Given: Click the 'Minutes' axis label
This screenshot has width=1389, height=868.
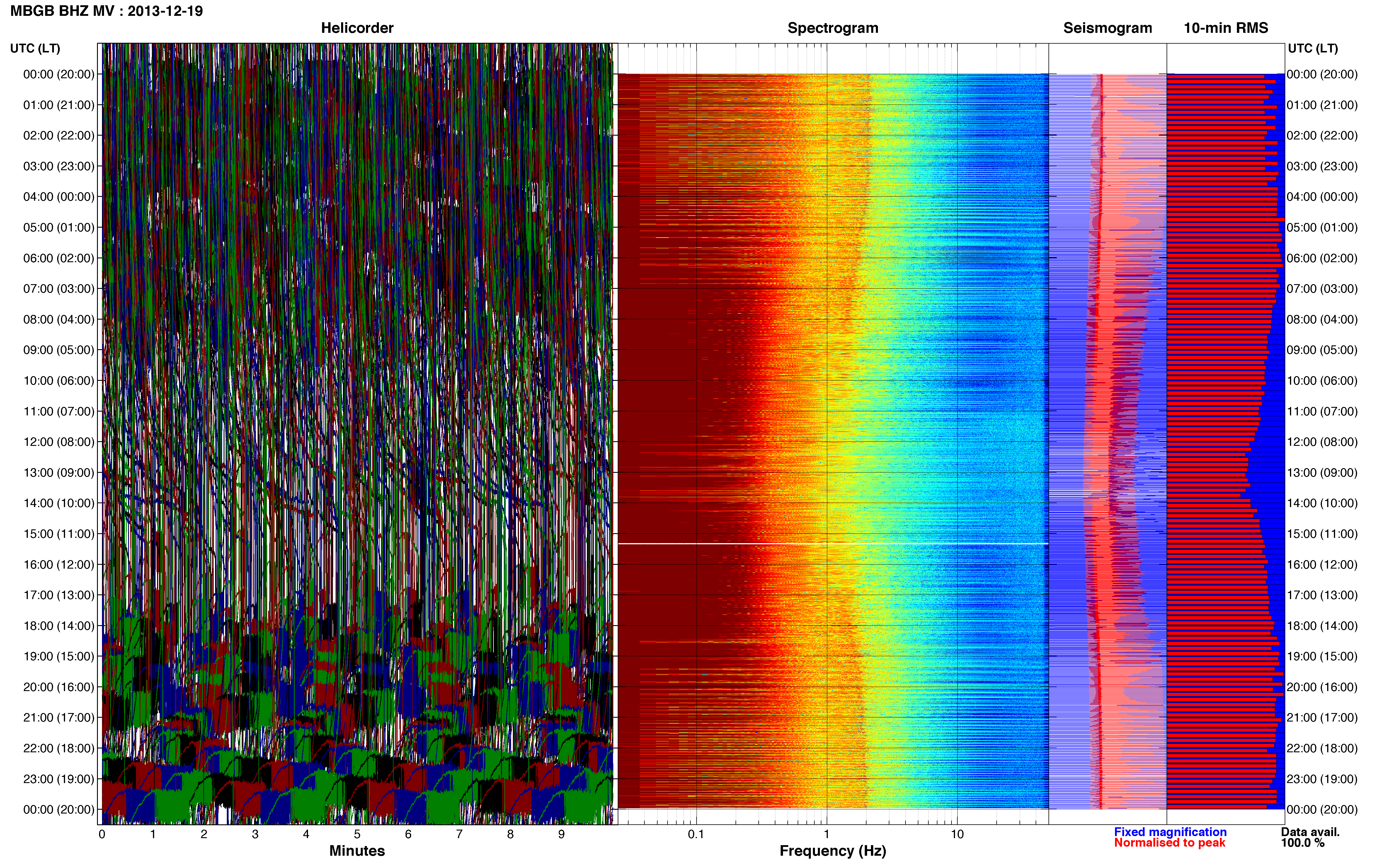Looking at the screenshot, I should (357, 851).
